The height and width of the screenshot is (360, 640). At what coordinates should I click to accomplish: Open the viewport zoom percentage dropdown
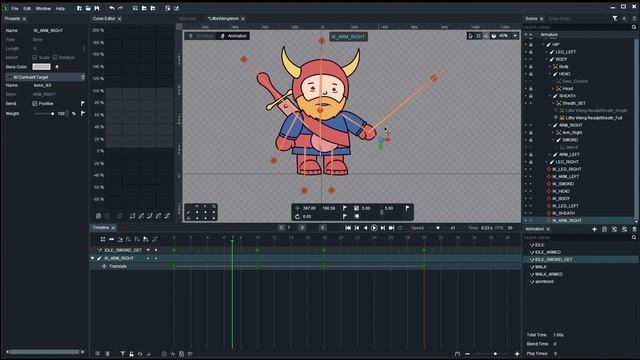point(515,36)
